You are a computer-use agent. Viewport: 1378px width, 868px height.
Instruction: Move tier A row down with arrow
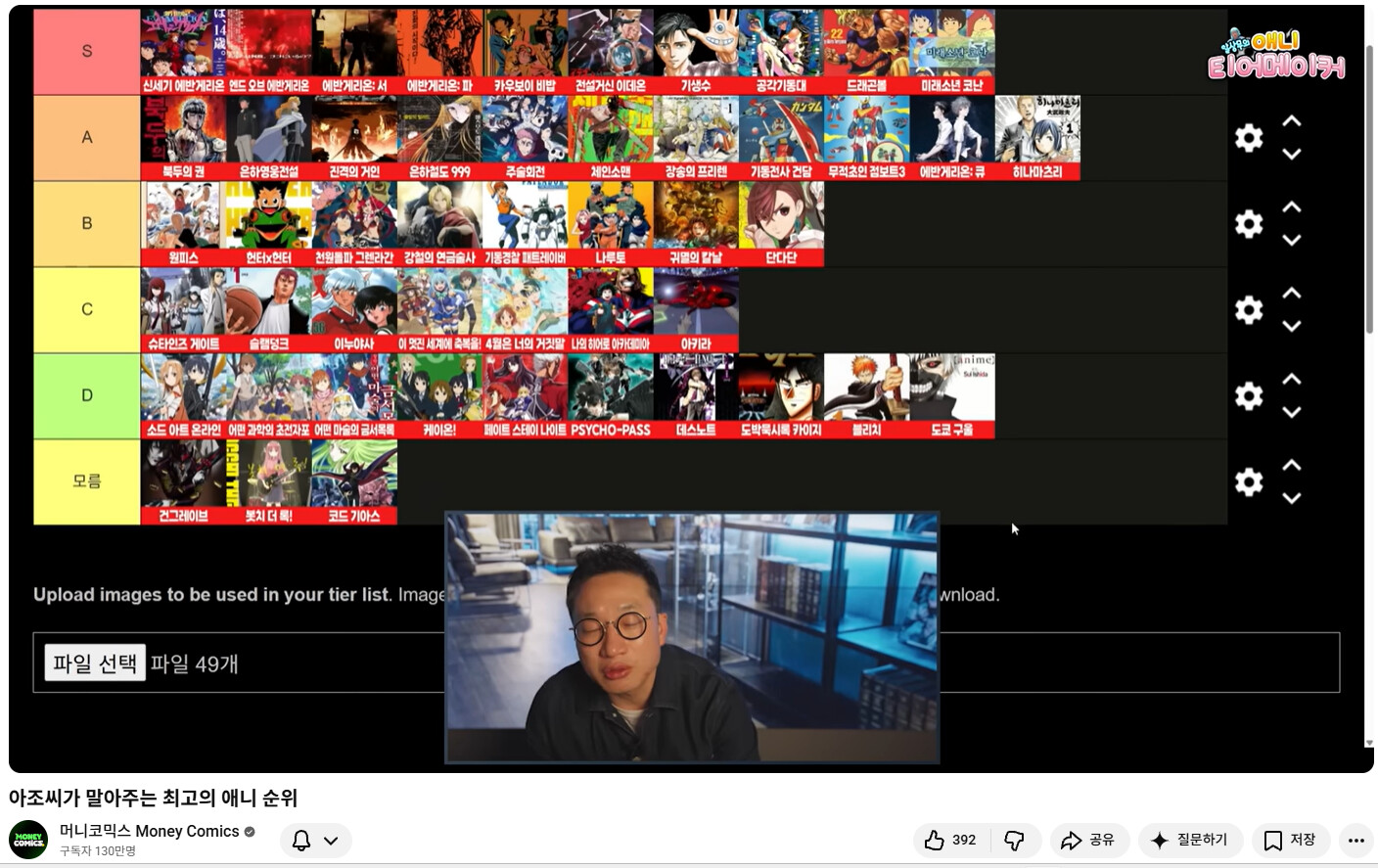click(x=1292, y=155)
